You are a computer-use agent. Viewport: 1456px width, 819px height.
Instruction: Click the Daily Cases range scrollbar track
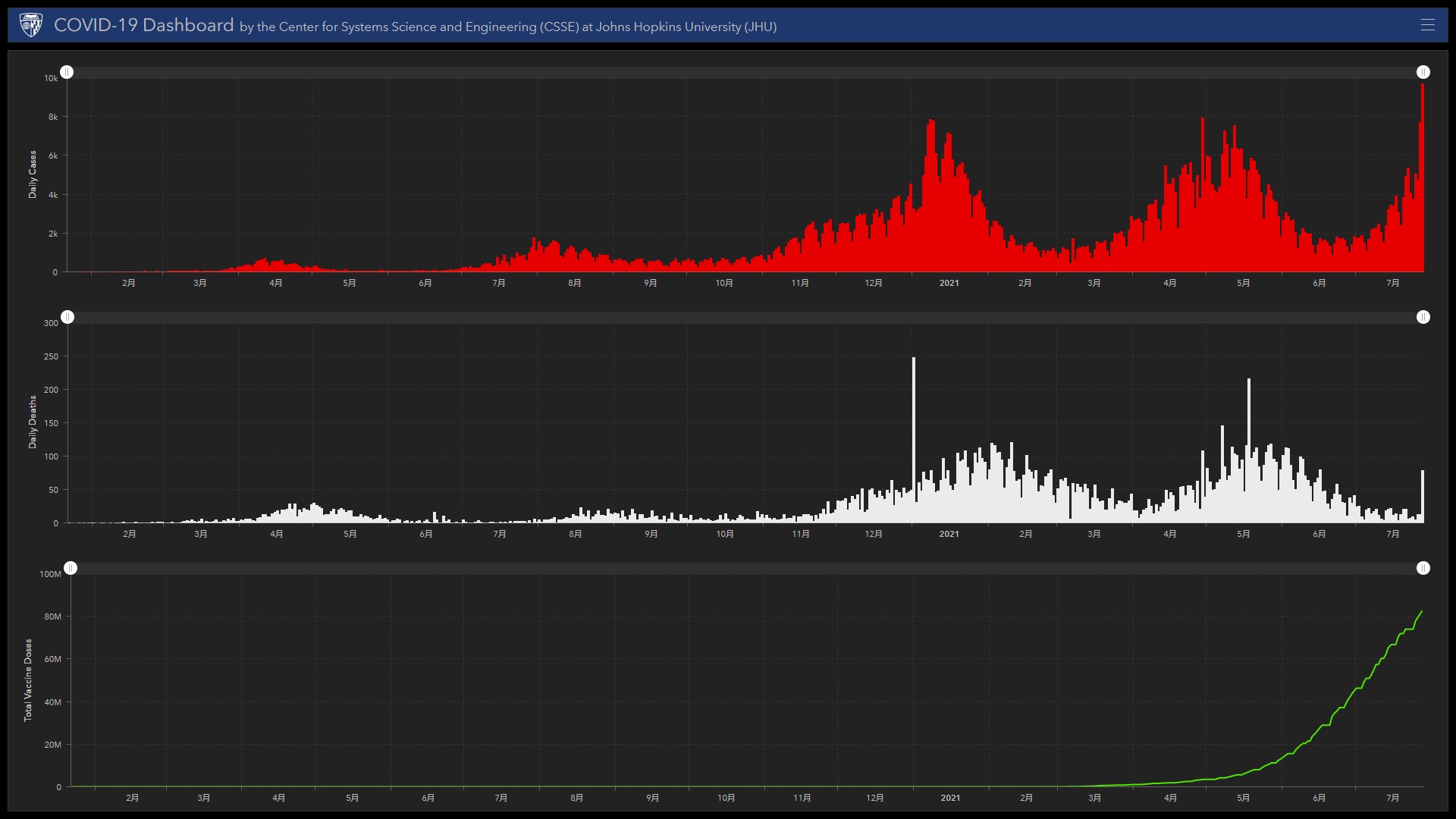[x=745, y=72]
